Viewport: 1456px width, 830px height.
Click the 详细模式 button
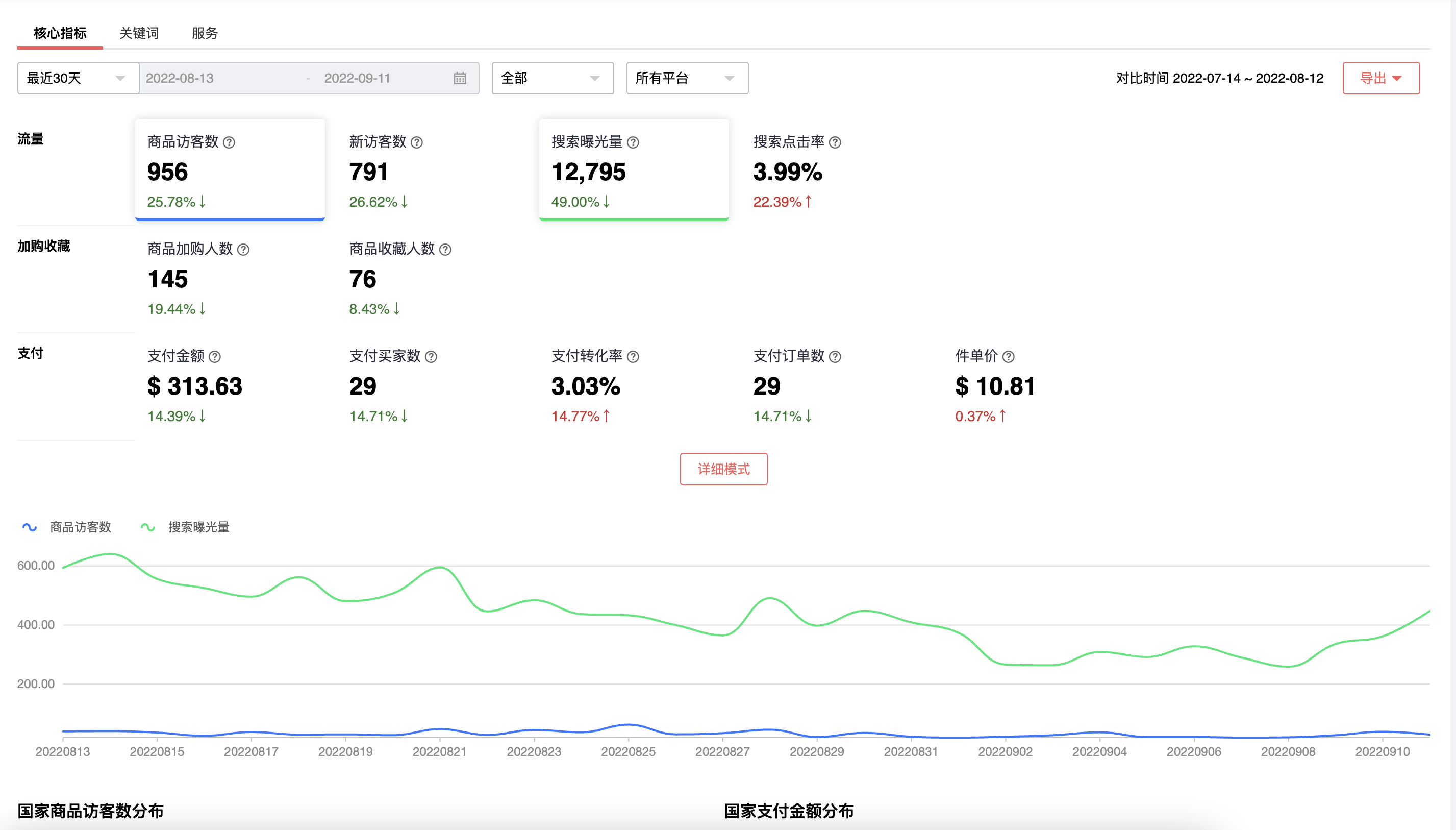point(724,469)
